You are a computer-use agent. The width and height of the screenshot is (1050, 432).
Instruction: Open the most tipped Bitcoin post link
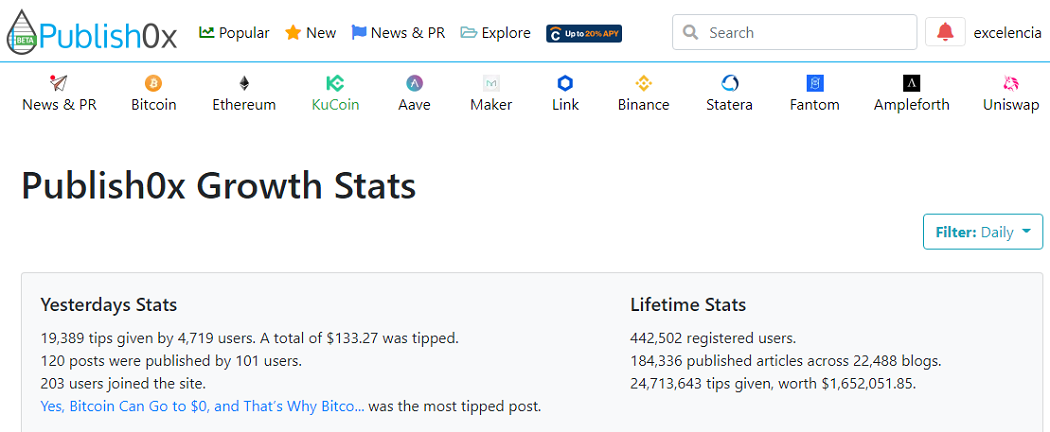pos(202,406)
